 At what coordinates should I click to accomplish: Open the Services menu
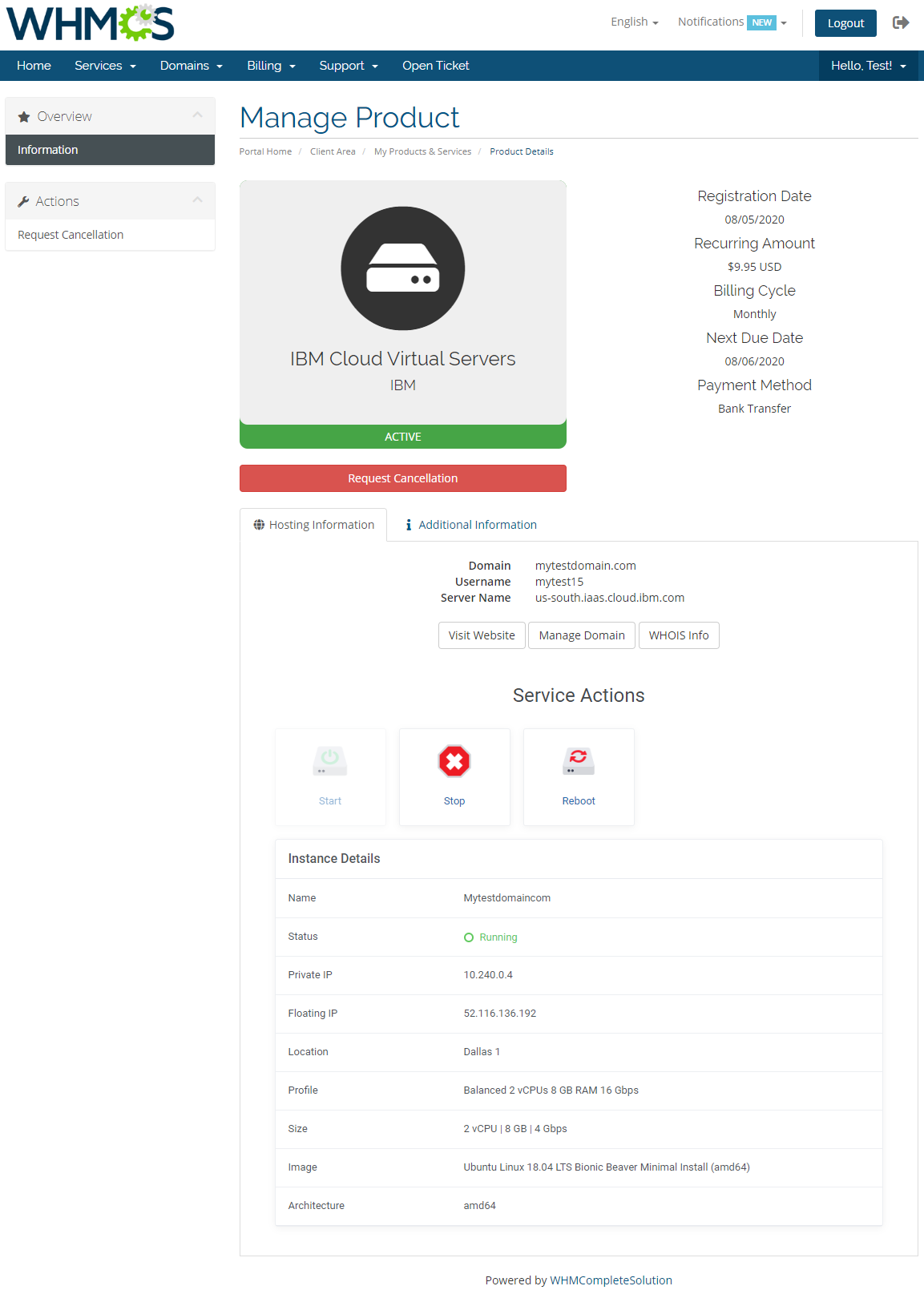(x=105, y=66)
